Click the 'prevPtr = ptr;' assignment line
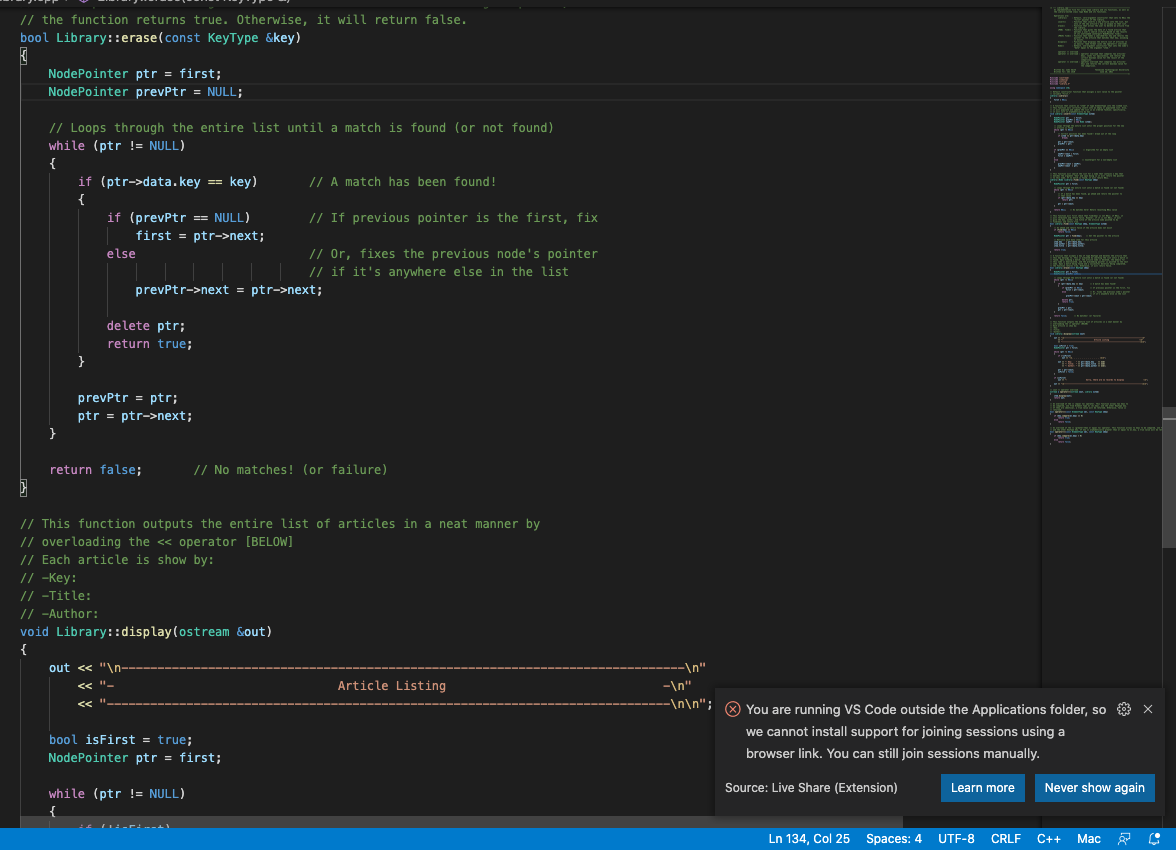1176x850 pixels. pyautogui.click(x=128, y=398)
